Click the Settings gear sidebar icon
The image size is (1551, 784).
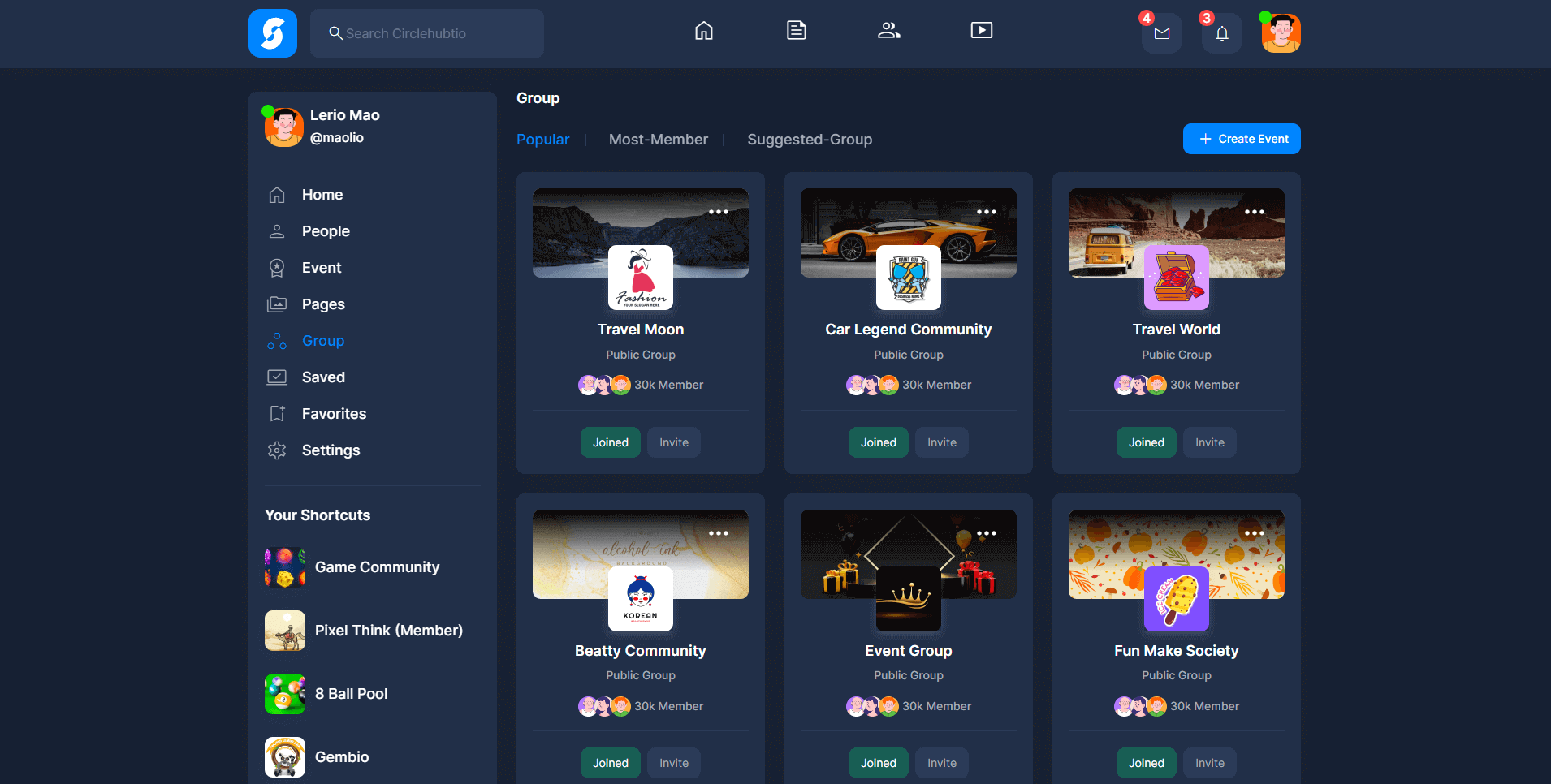tap(277, 450)
